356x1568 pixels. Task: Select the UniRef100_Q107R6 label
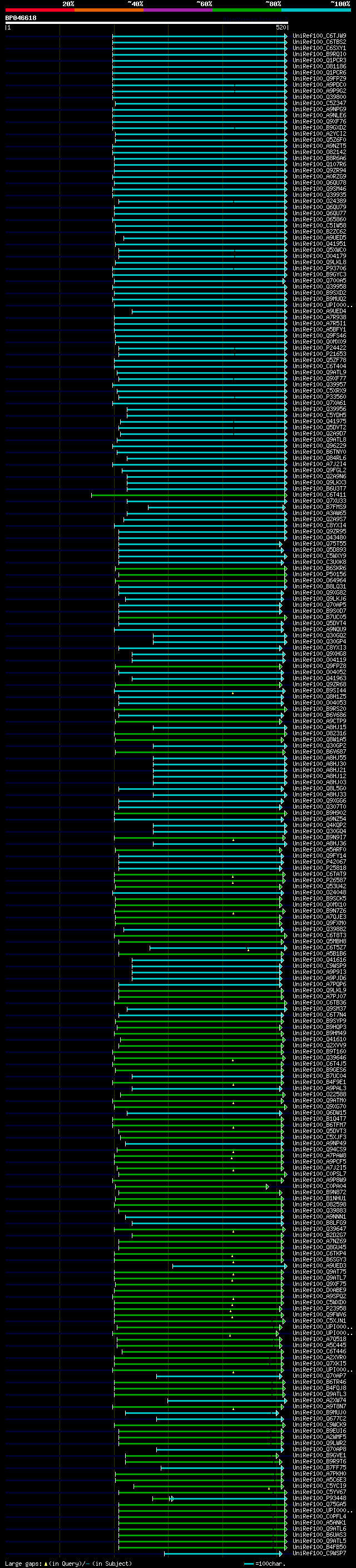tap(319, 164)
